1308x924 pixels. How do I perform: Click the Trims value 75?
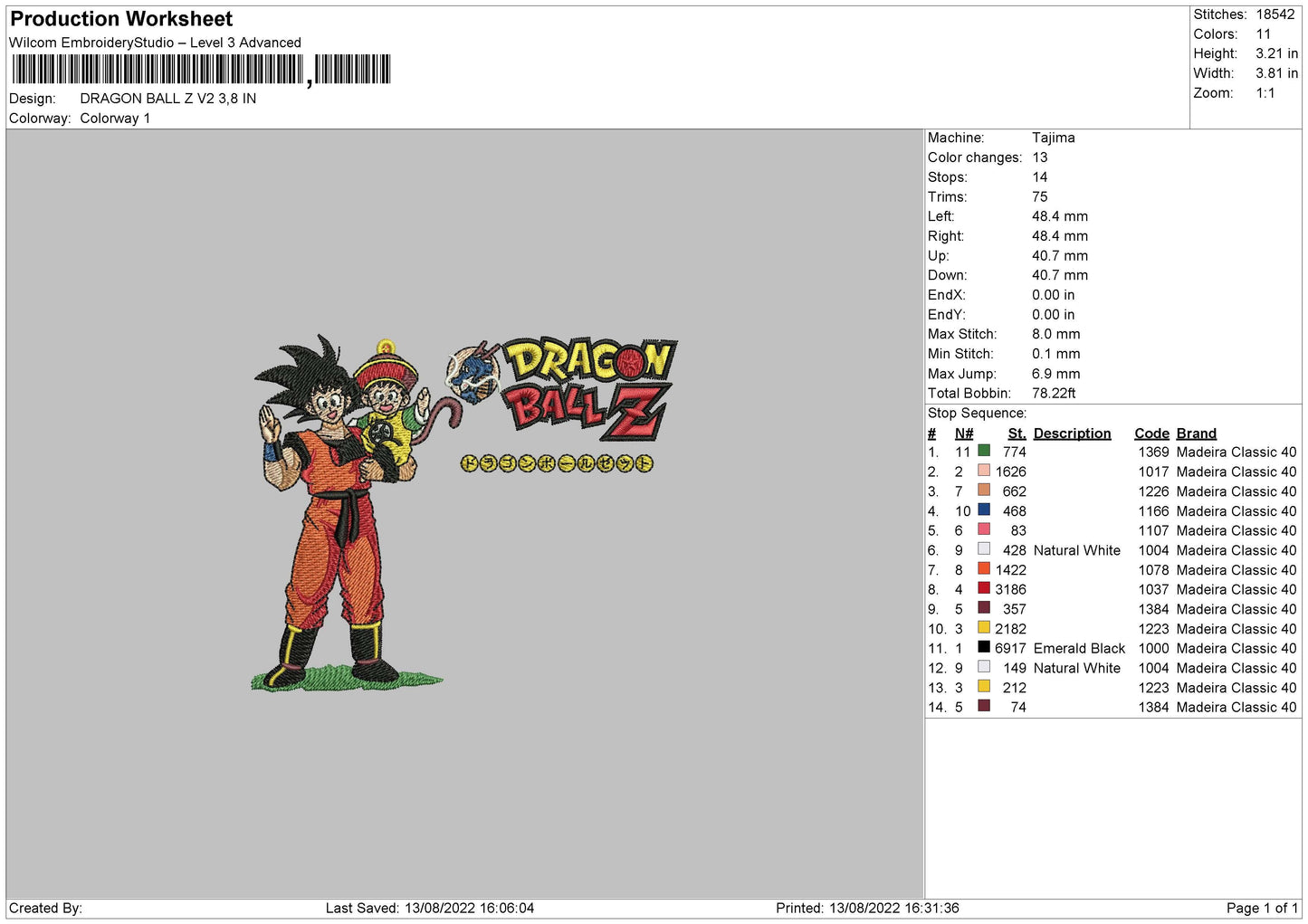1040,196
